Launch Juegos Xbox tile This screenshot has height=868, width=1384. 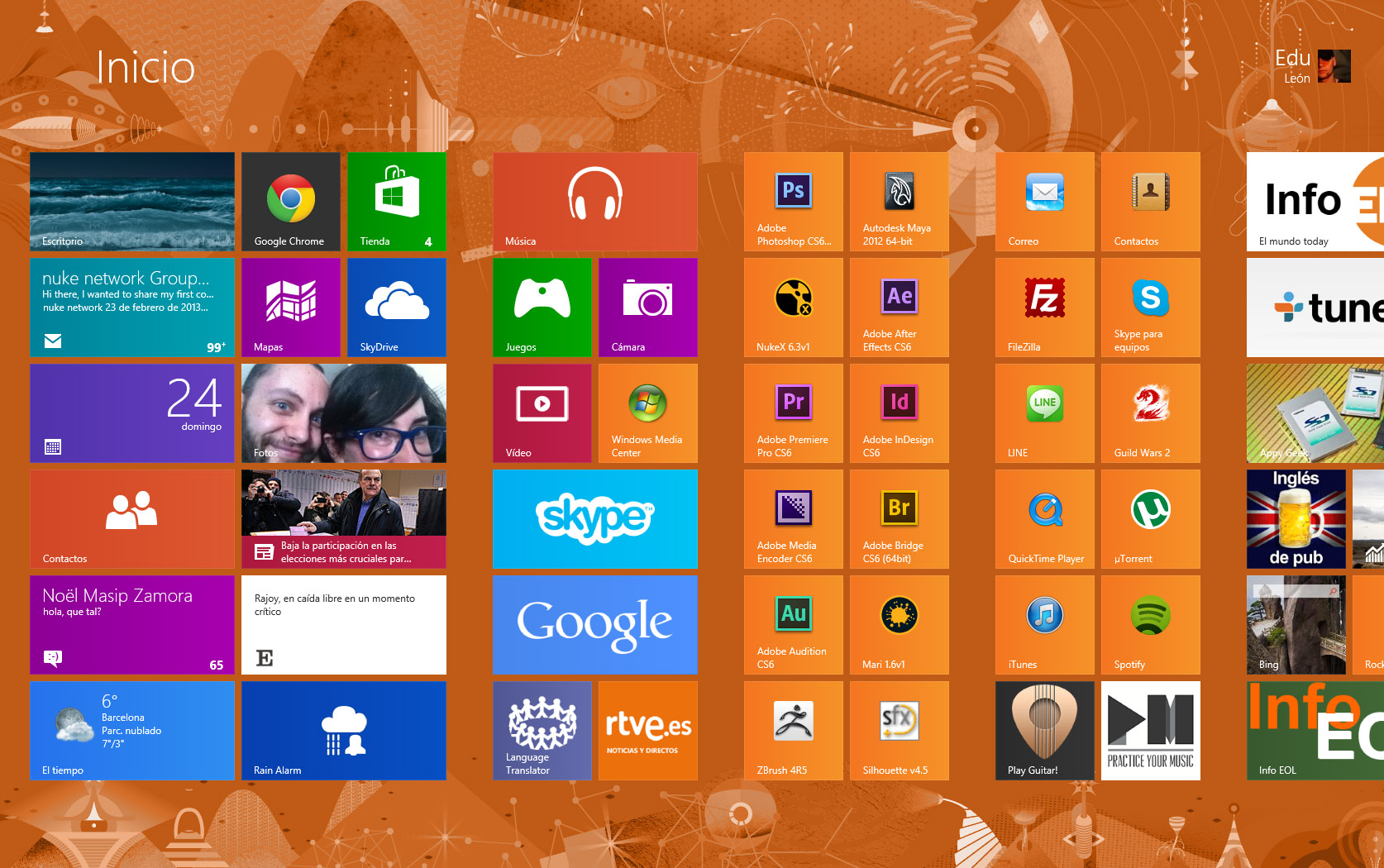542,308
